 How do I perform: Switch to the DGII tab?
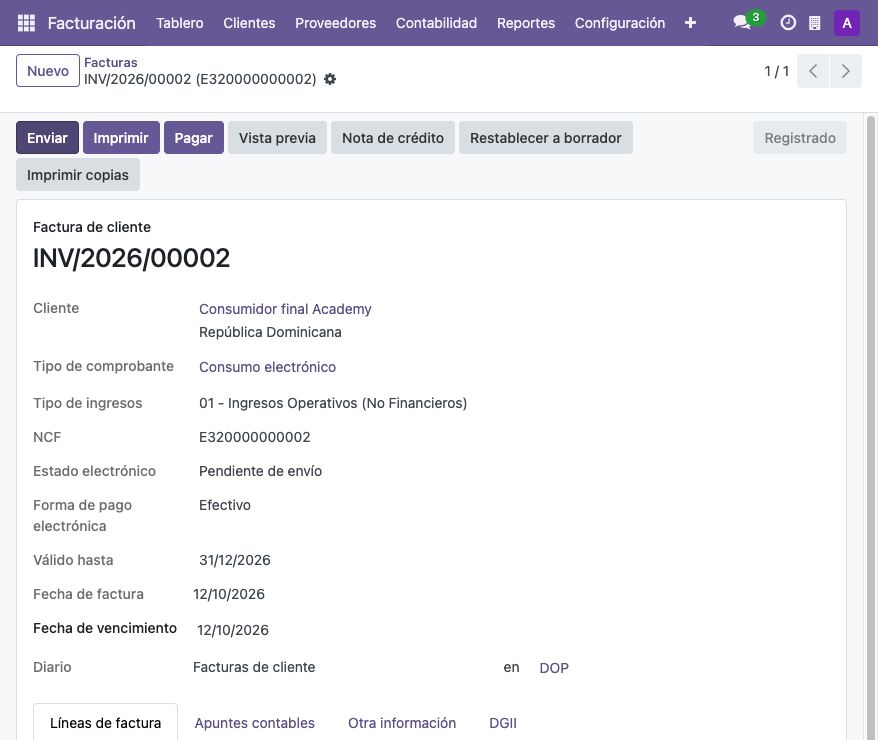point(503,723)
